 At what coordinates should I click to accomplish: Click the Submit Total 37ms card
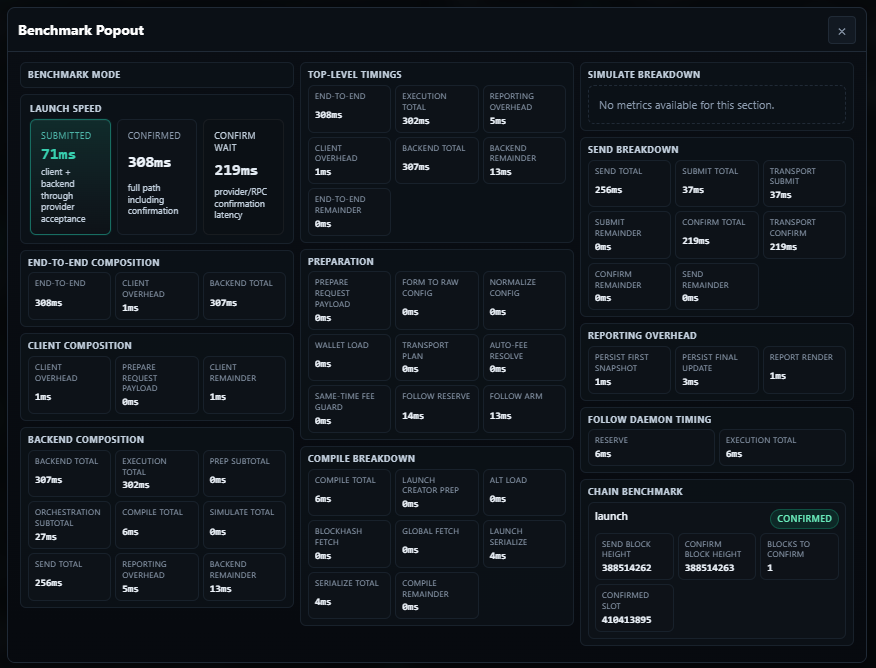pos(717,184)
